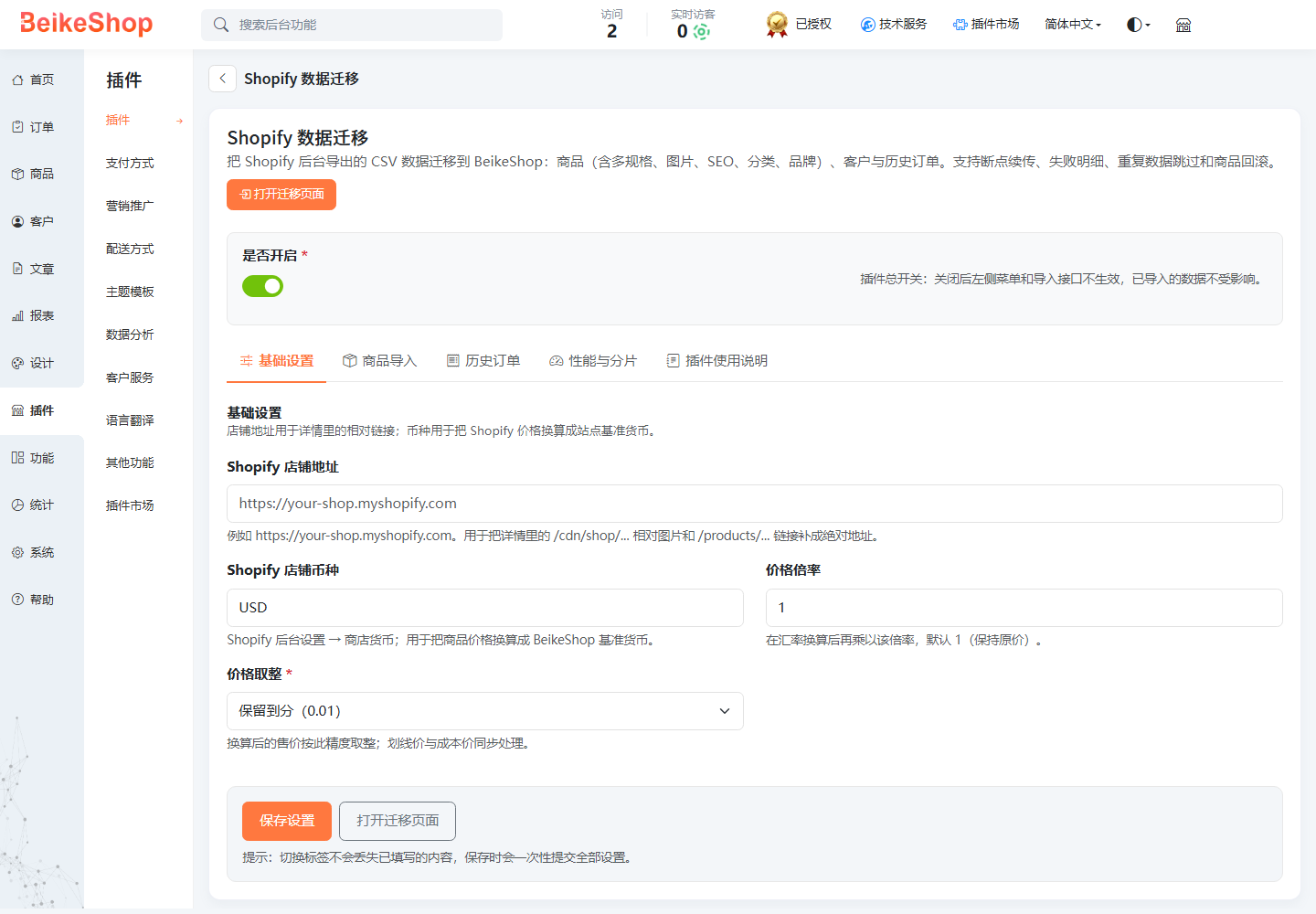
Task: Select 营销推广 in the submenu
Action: click(x=130, y=206)
